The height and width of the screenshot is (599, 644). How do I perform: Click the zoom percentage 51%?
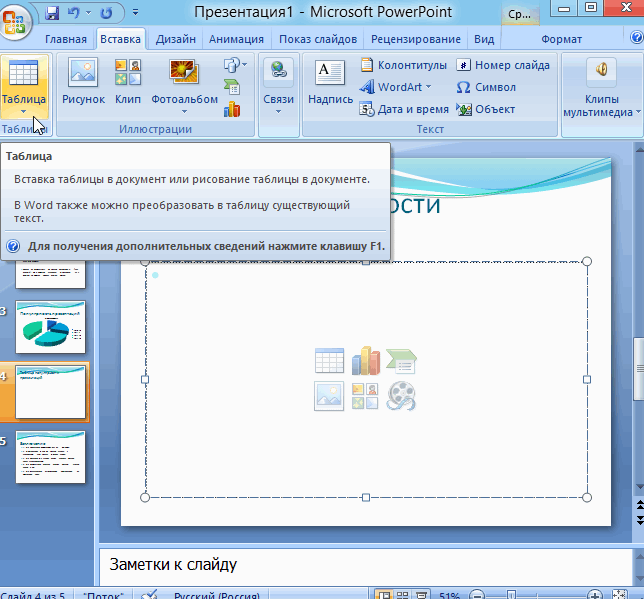449,595
